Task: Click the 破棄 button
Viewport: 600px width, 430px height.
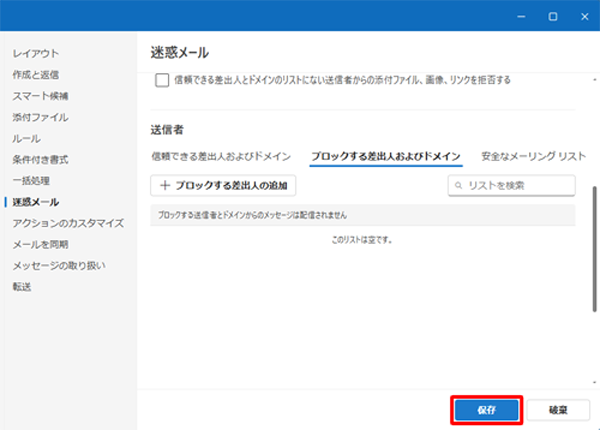Action: click(x=558, y=410)
